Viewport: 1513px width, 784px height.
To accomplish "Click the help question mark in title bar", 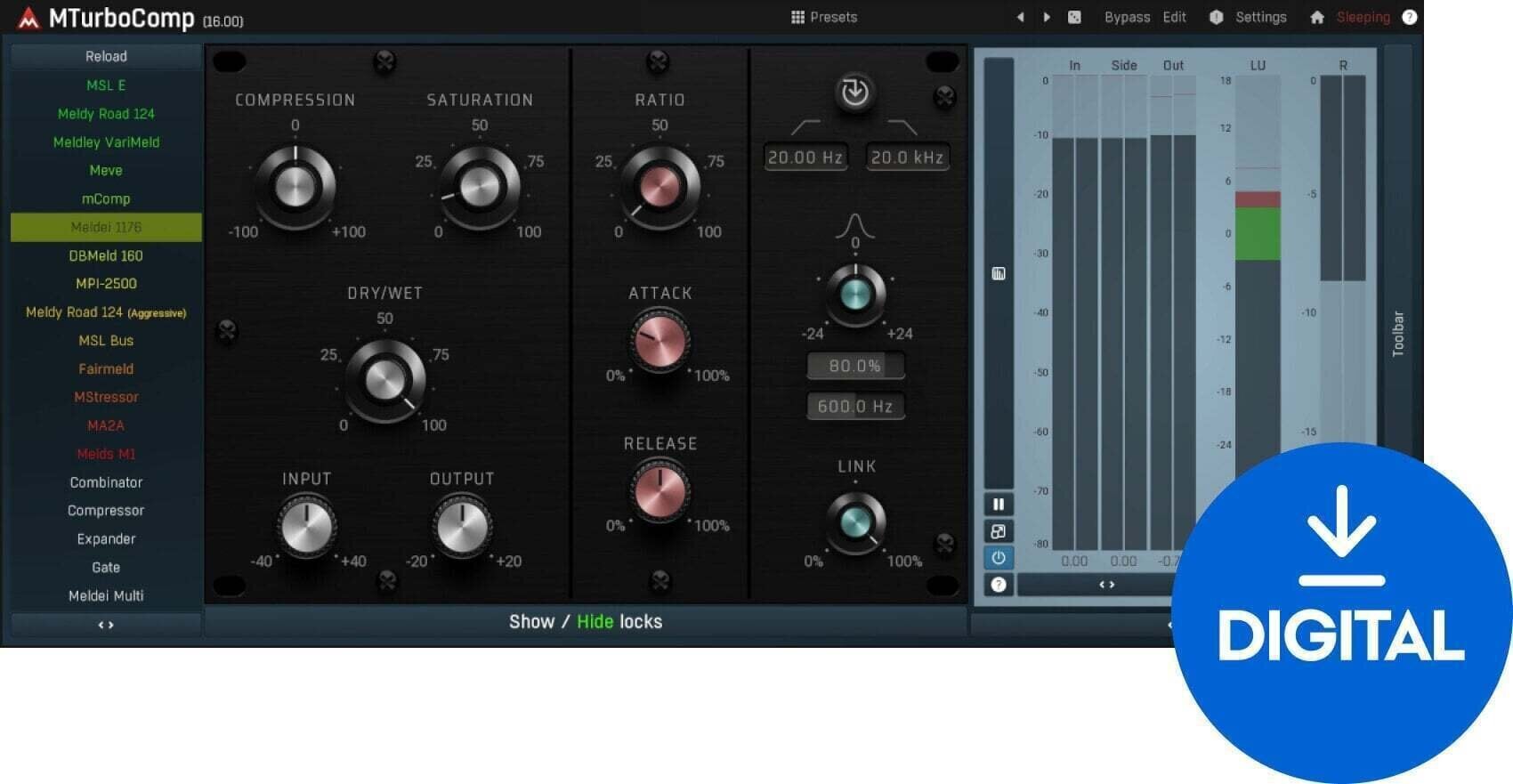I will (x=1410, y=17).
